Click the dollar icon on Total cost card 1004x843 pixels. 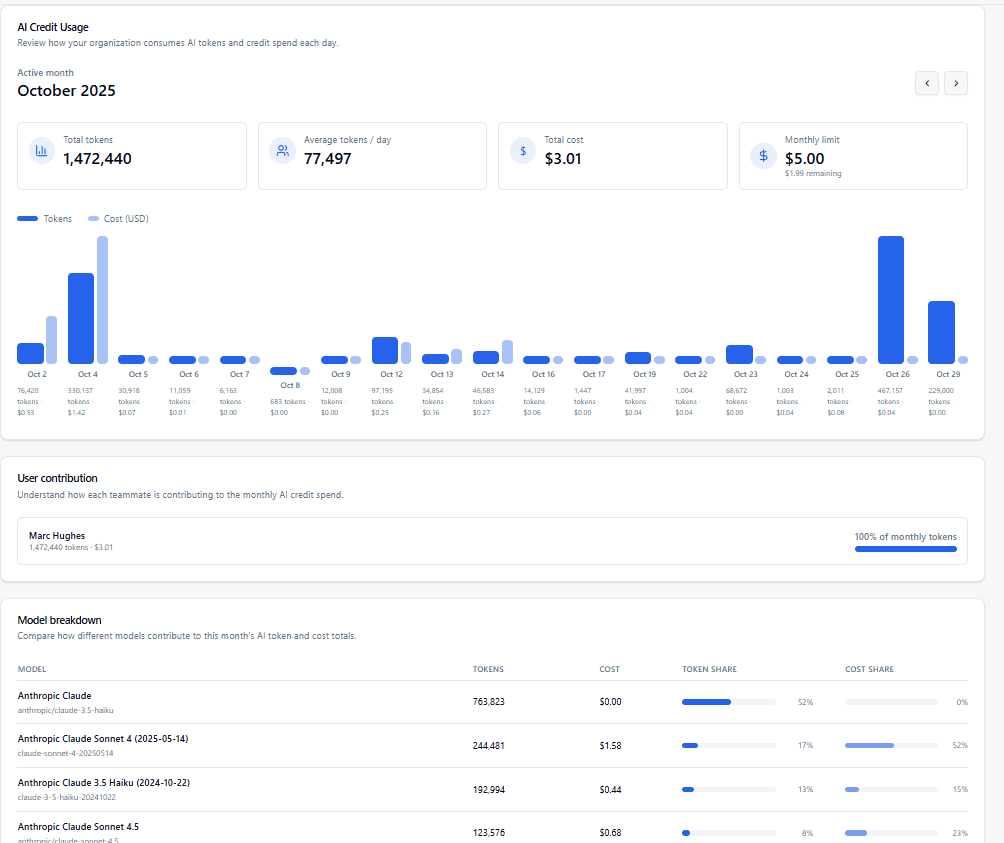pyautogui.click(x=522, y=150)
